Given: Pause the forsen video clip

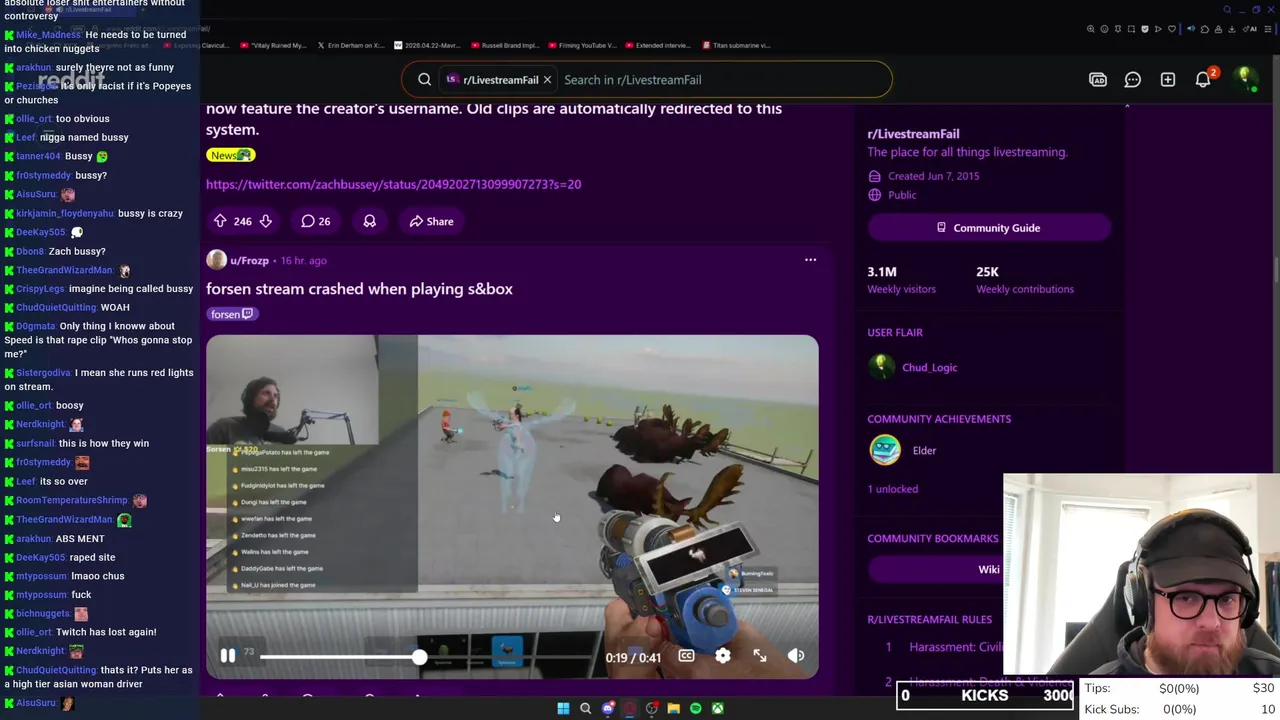Looking at the screenshot, I should [x=227, y=656].
